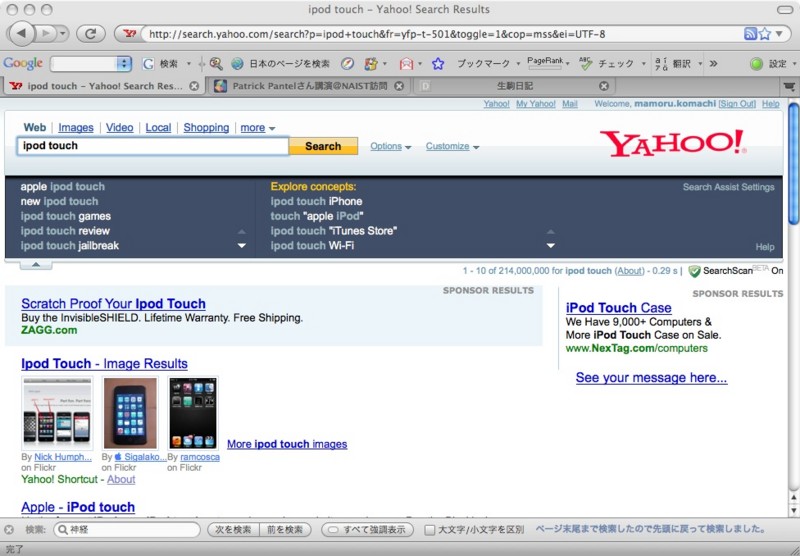
Task: Choose the concept ipod touch iPhone
Action: (316, 201)
